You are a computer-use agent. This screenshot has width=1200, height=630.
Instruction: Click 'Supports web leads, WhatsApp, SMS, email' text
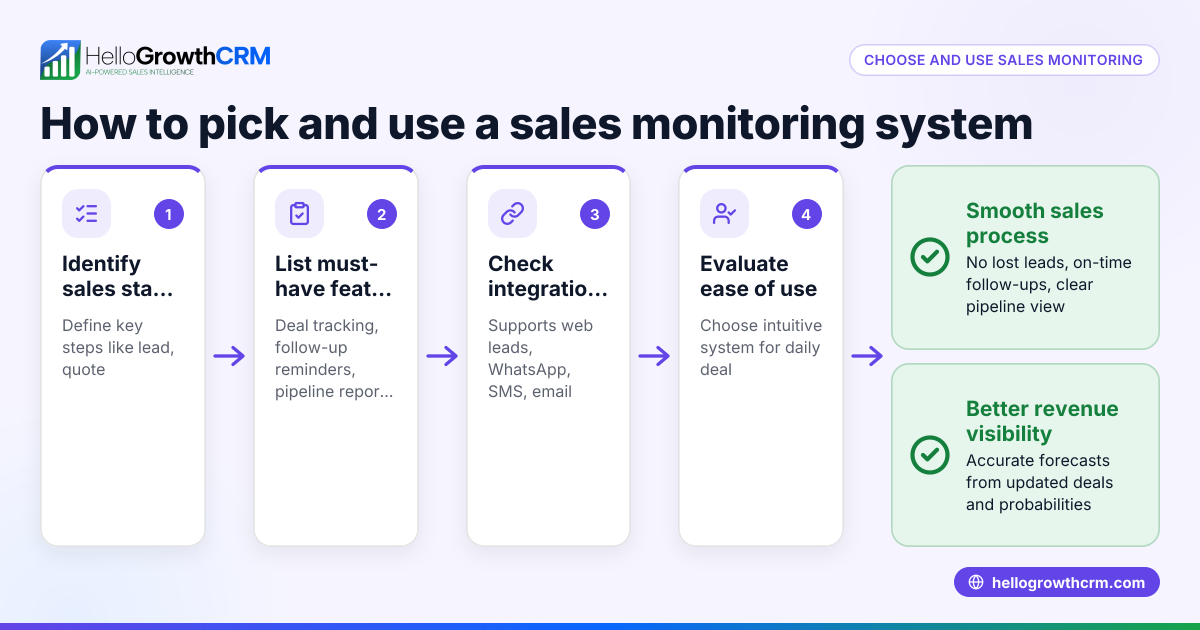(540, 359)
